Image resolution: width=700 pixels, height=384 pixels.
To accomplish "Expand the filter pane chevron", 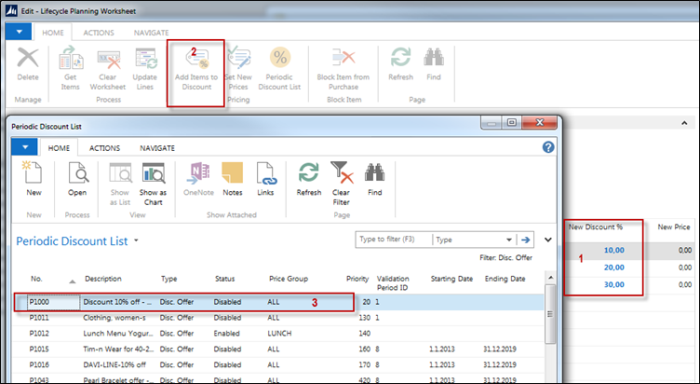I will tap(548, 240).
